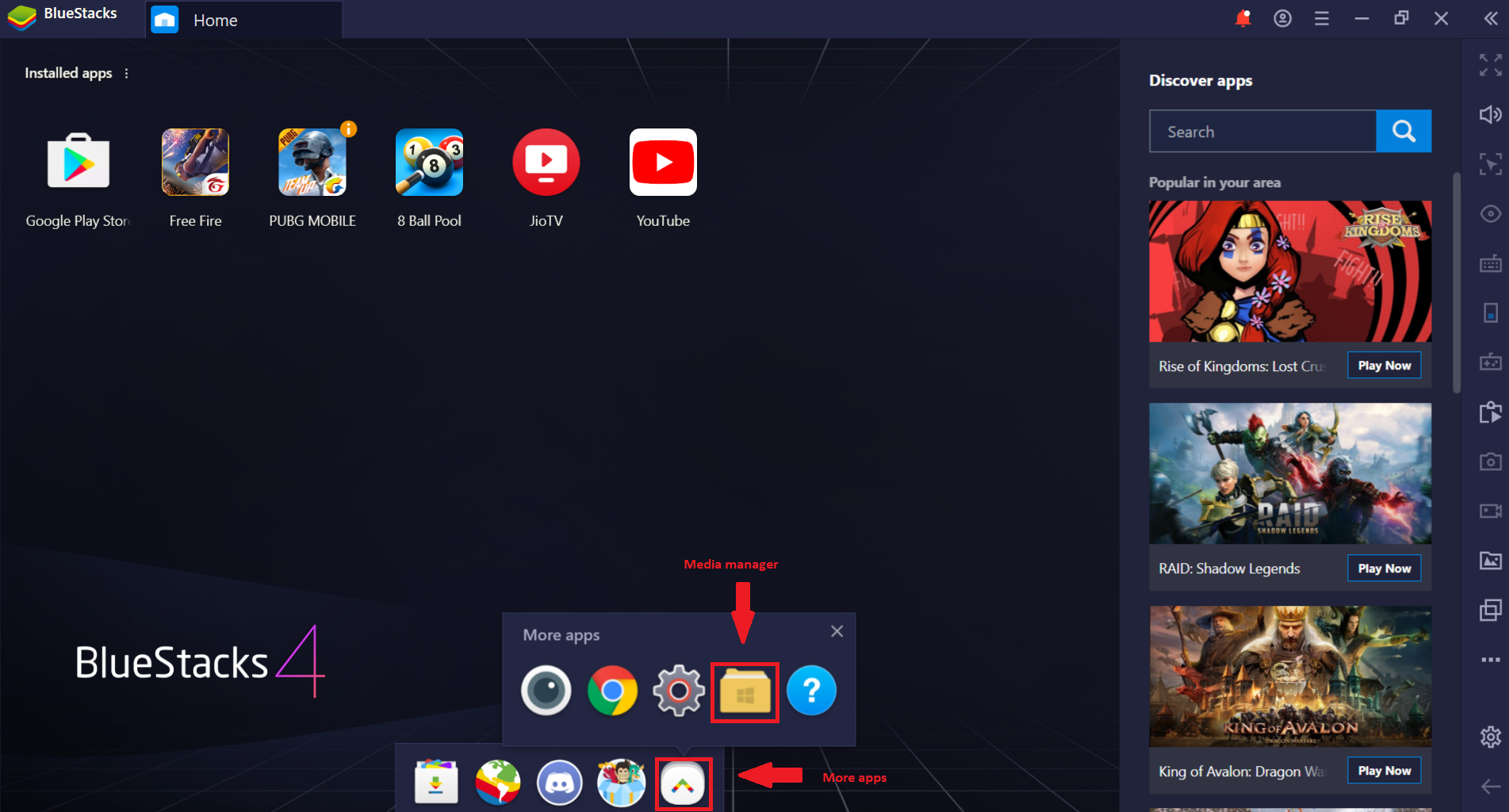This screenshot has width=1509, height=812.
Task: Launch PUBG MOBILE game
Action: (312, 162)
